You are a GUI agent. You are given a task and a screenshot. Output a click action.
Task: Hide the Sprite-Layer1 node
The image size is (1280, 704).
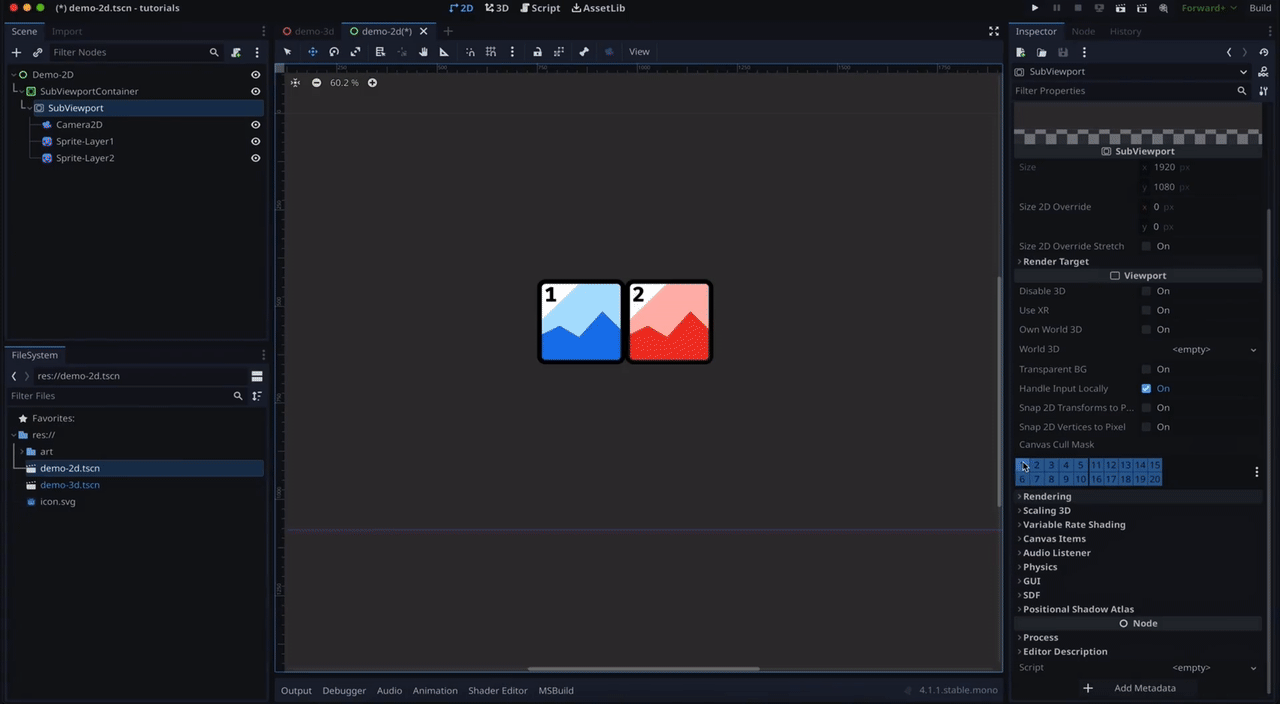click(255, 141)
